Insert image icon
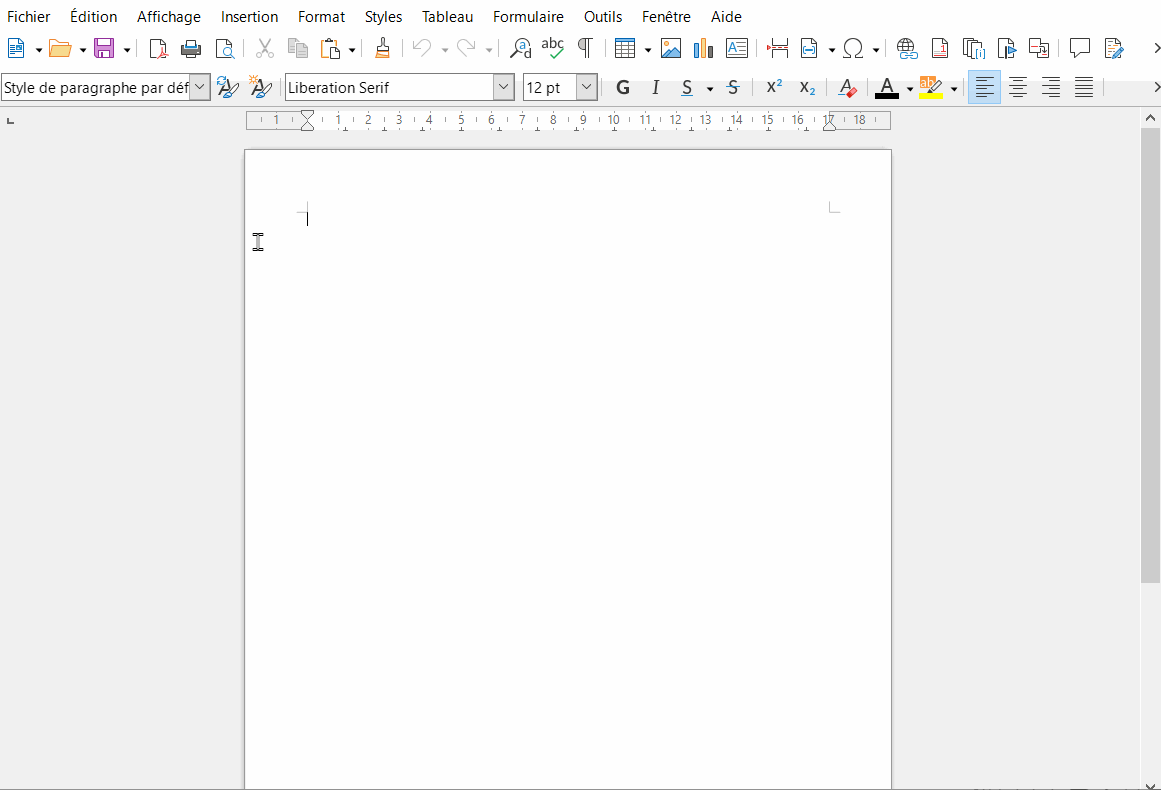The height and width of the screenshot is (790, 1161). (x=671, y=49)
